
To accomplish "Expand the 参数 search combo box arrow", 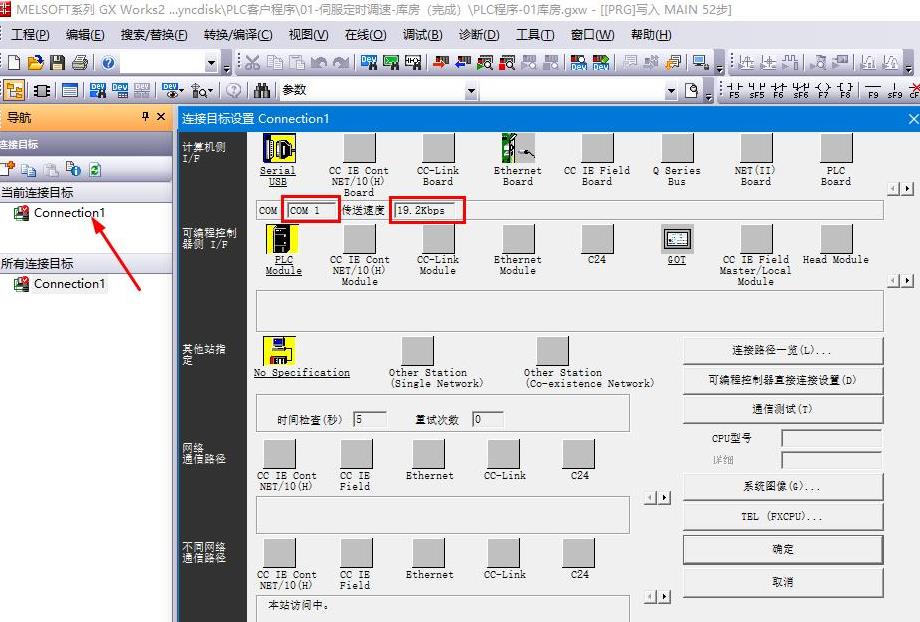I will click(x=471, y=91).
